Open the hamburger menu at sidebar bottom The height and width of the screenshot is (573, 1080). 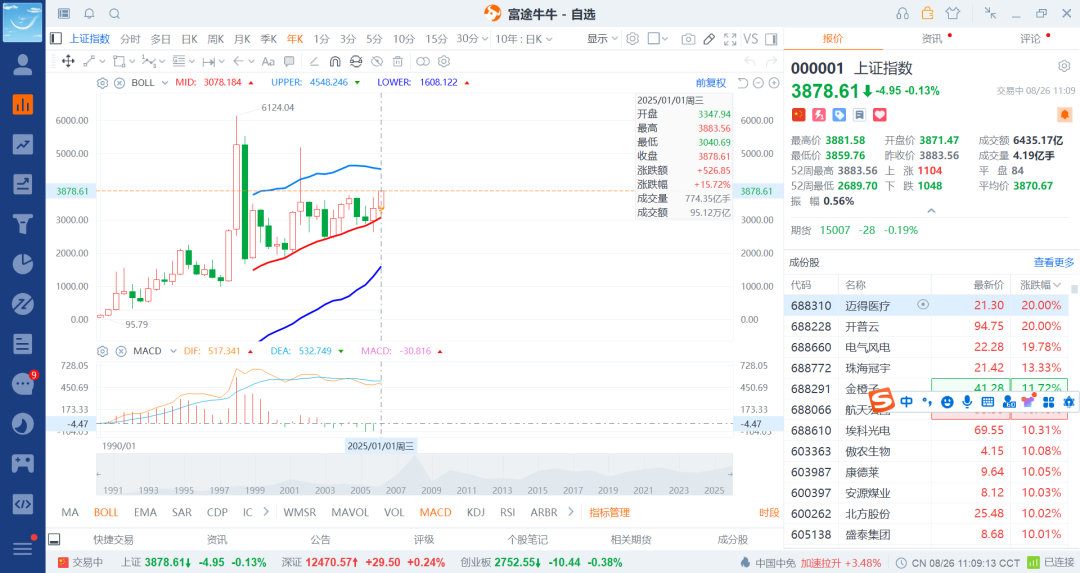pyautogui.click(x=23, y=548)
